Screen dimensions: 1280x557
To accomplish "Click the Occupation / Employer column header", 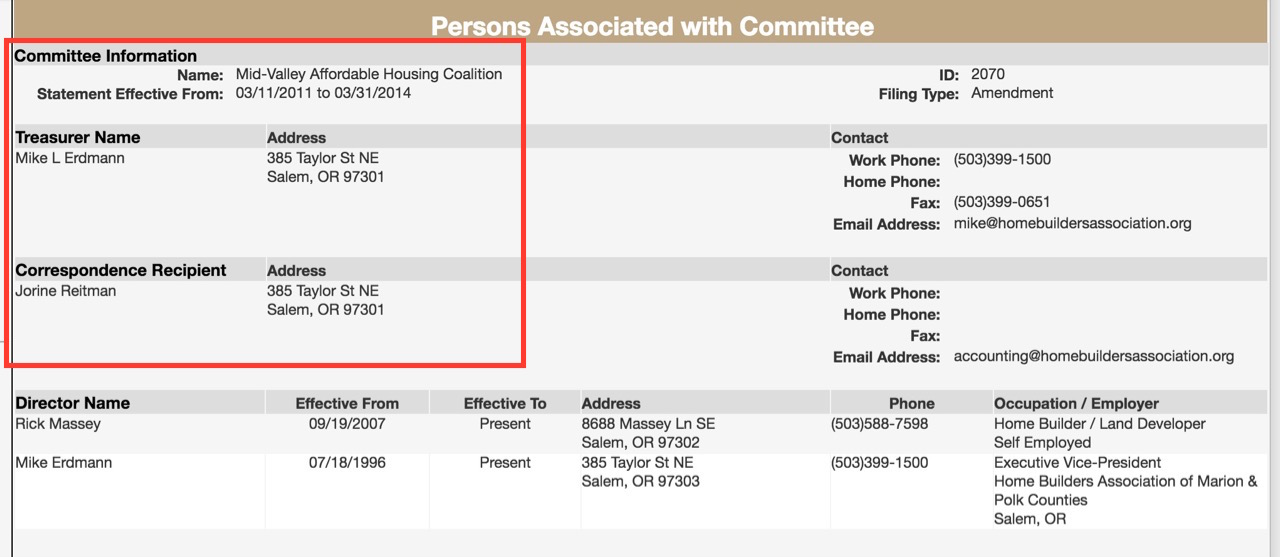I will (1076, 404).
